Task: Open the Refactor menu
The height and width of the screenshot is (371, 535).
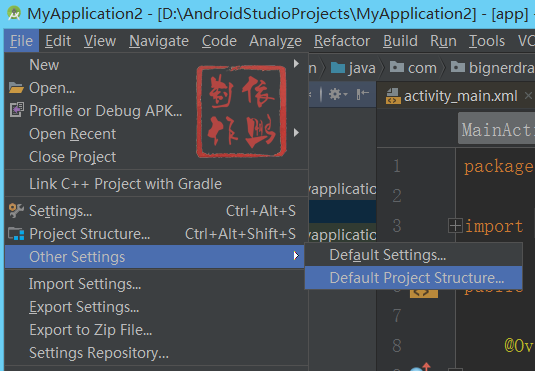Action: coord(342,41)
